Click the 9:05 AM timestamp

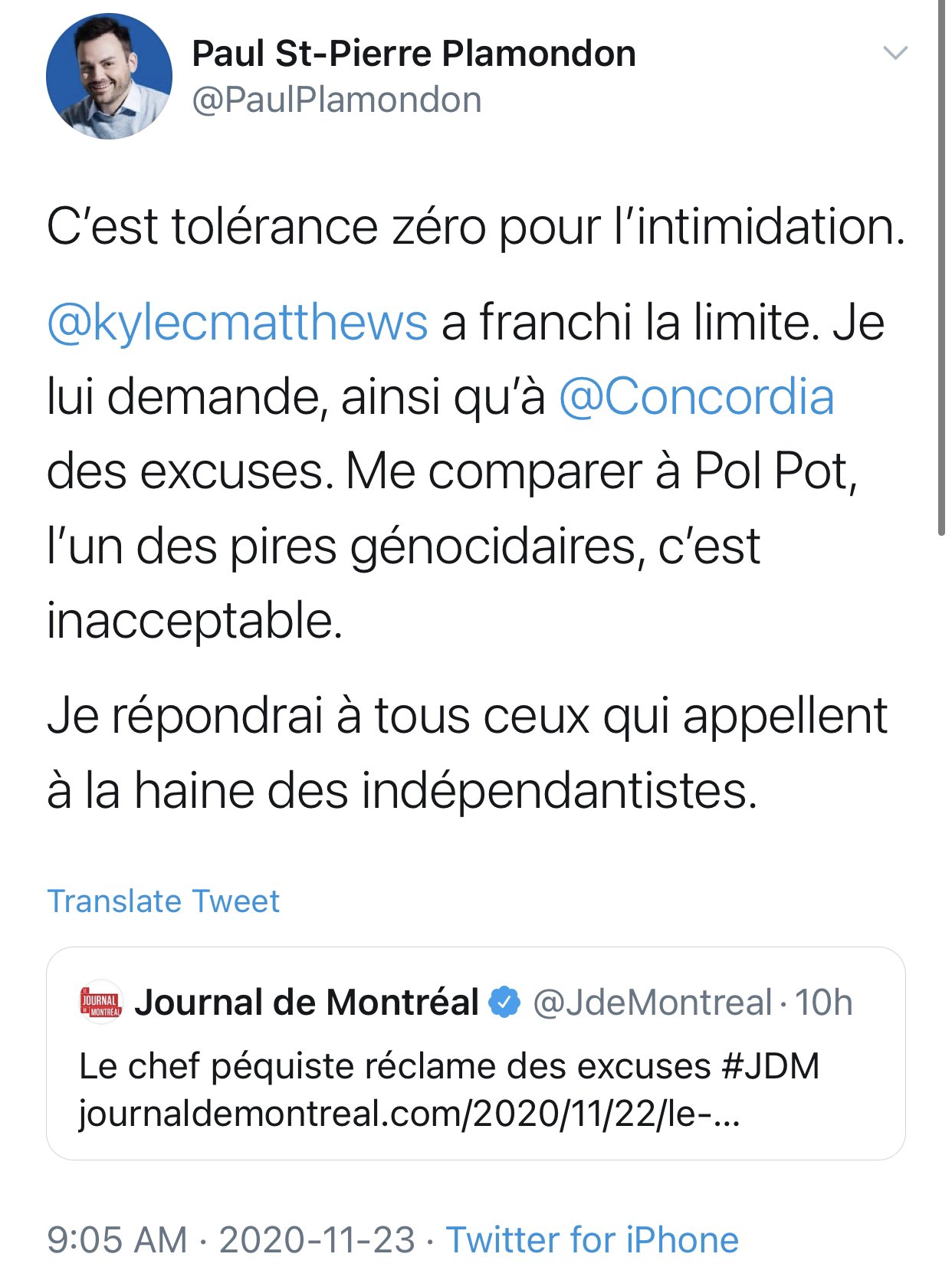pos(117,1239)
